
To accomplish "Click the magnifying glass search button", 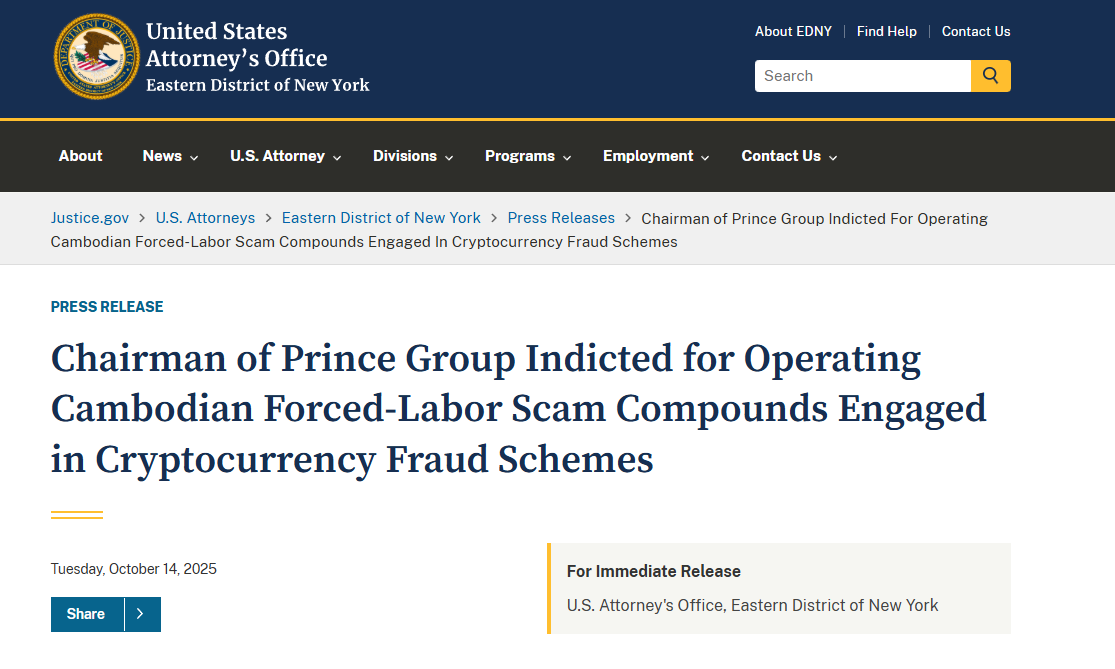I will coord(990,76).
